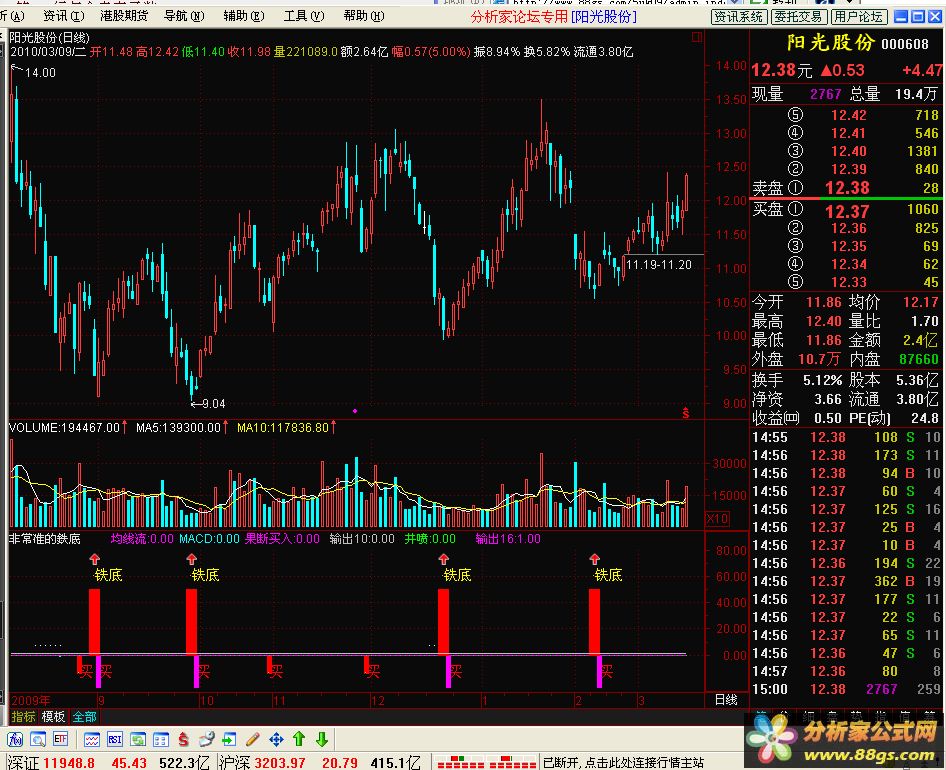946x770 pixels.
Task: Click the magnifier stock search icon
Action: click(38, 739)
